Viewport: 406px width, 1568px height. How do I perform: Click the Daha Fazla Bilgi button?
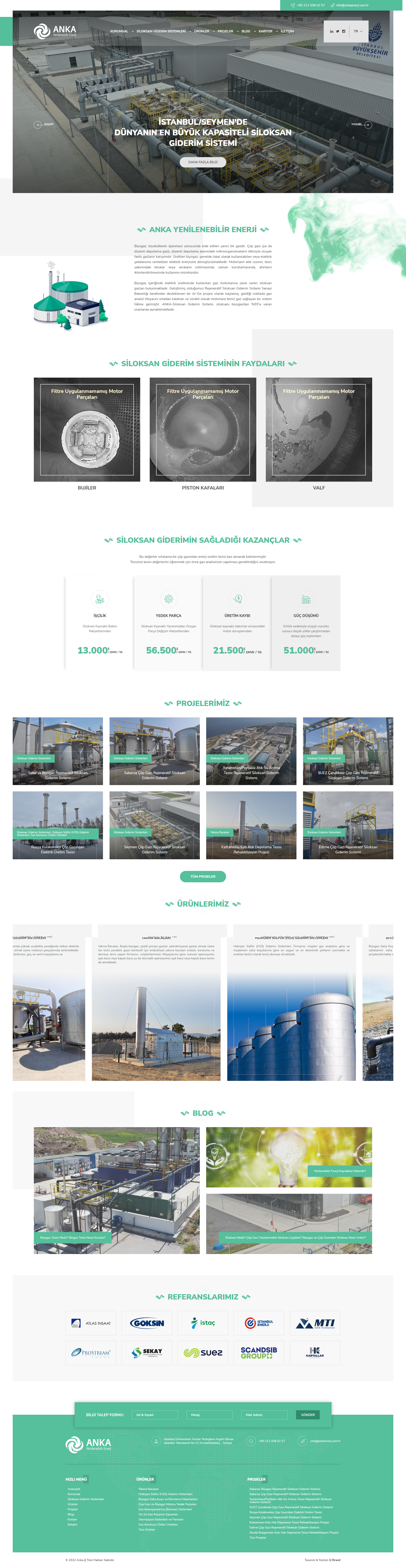click(x=203, y=162)
